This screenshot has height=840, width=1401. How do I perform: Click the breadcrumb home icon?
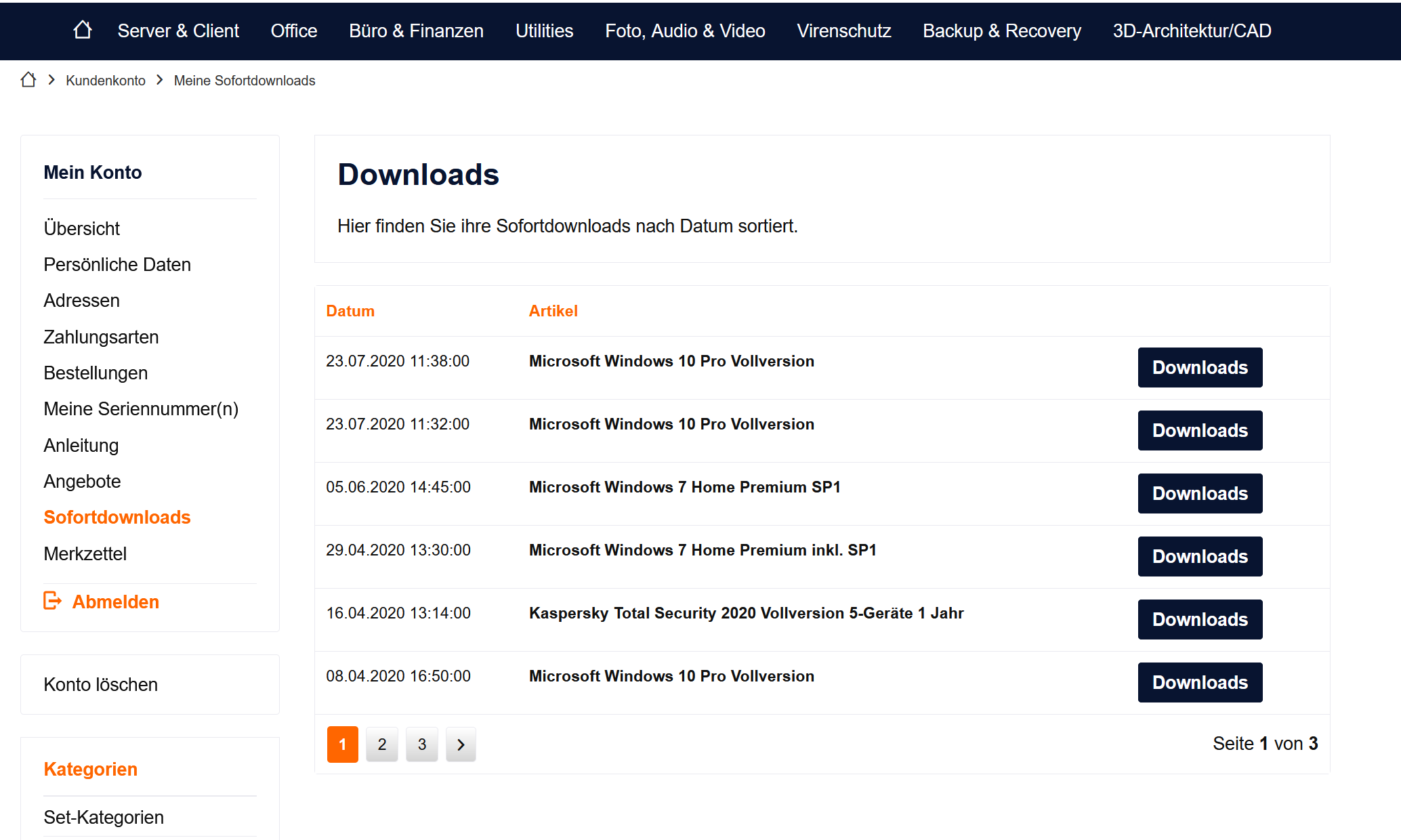[28, 80]
